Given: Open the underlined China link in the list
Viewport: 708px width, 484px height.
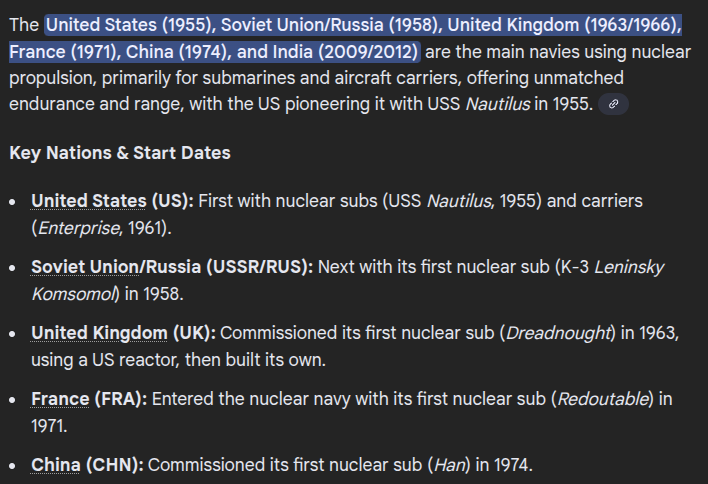Looking at the screenshot, I should click(55, 465).
